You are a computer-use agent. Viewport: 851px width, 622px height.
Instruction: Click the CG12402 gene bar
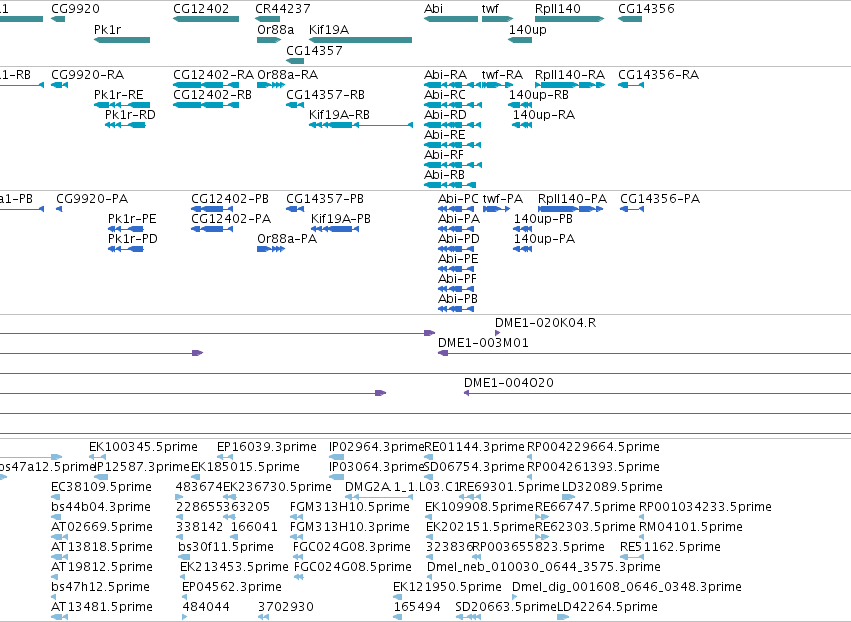click(x=206, y=19)
